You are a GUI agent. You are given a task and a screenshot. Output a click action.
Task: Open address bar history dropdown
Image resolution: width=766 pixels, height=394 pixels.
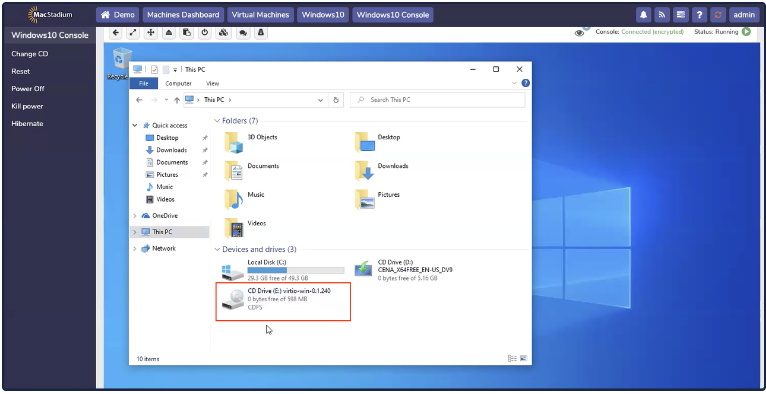320,100
